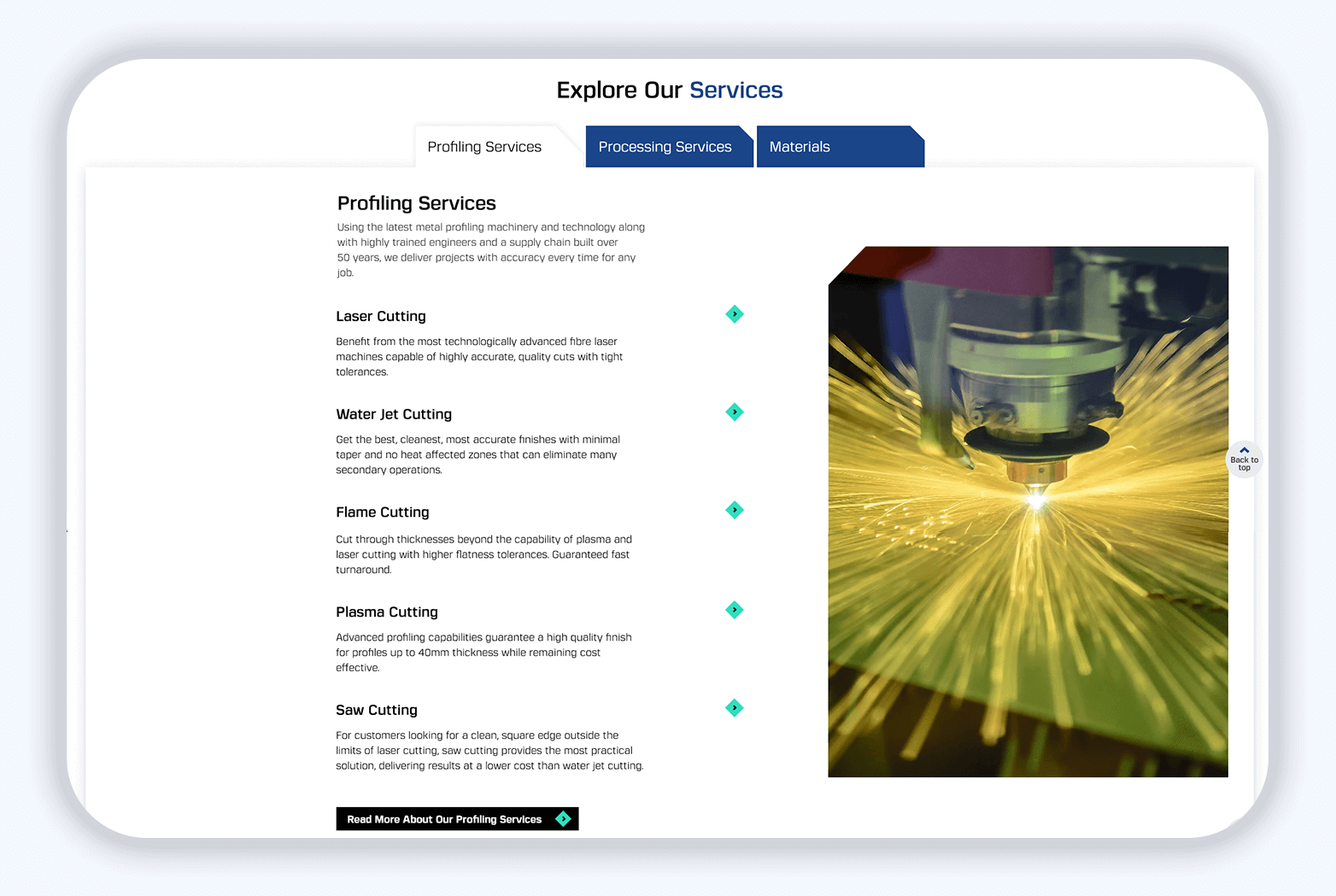Click the Laser Cutting diamond arrow icon
This screenshot has height=896, width=1336.
[734, 314]
